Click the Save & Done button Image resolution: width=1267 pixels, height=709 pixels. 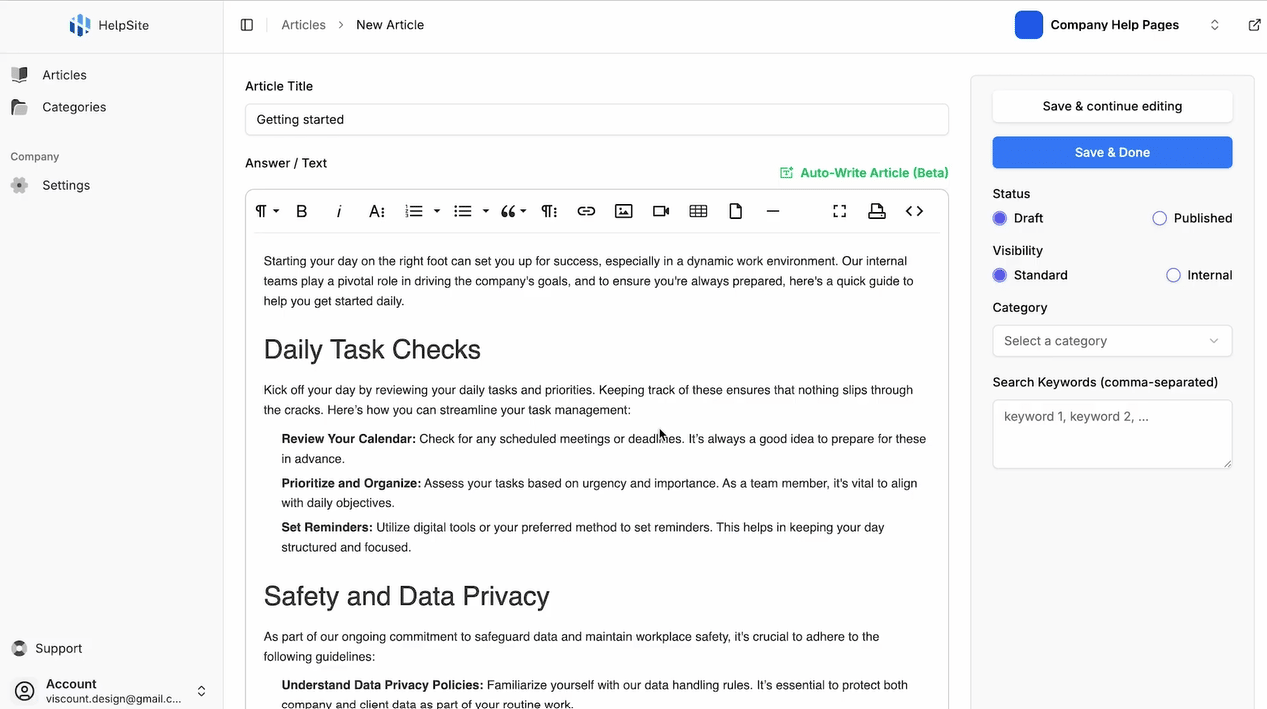tap(1111, 152)
